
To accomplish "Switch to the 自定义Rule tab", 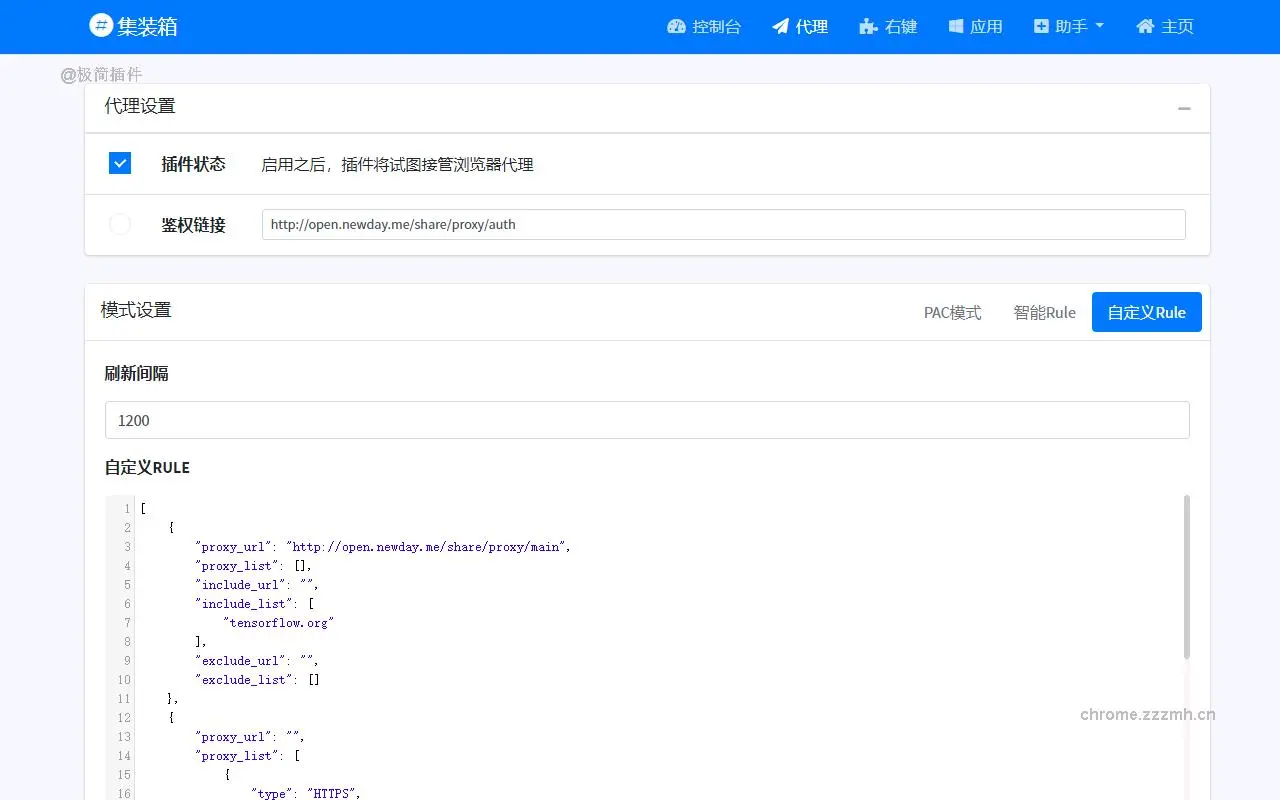I will tap(1146, 312).
